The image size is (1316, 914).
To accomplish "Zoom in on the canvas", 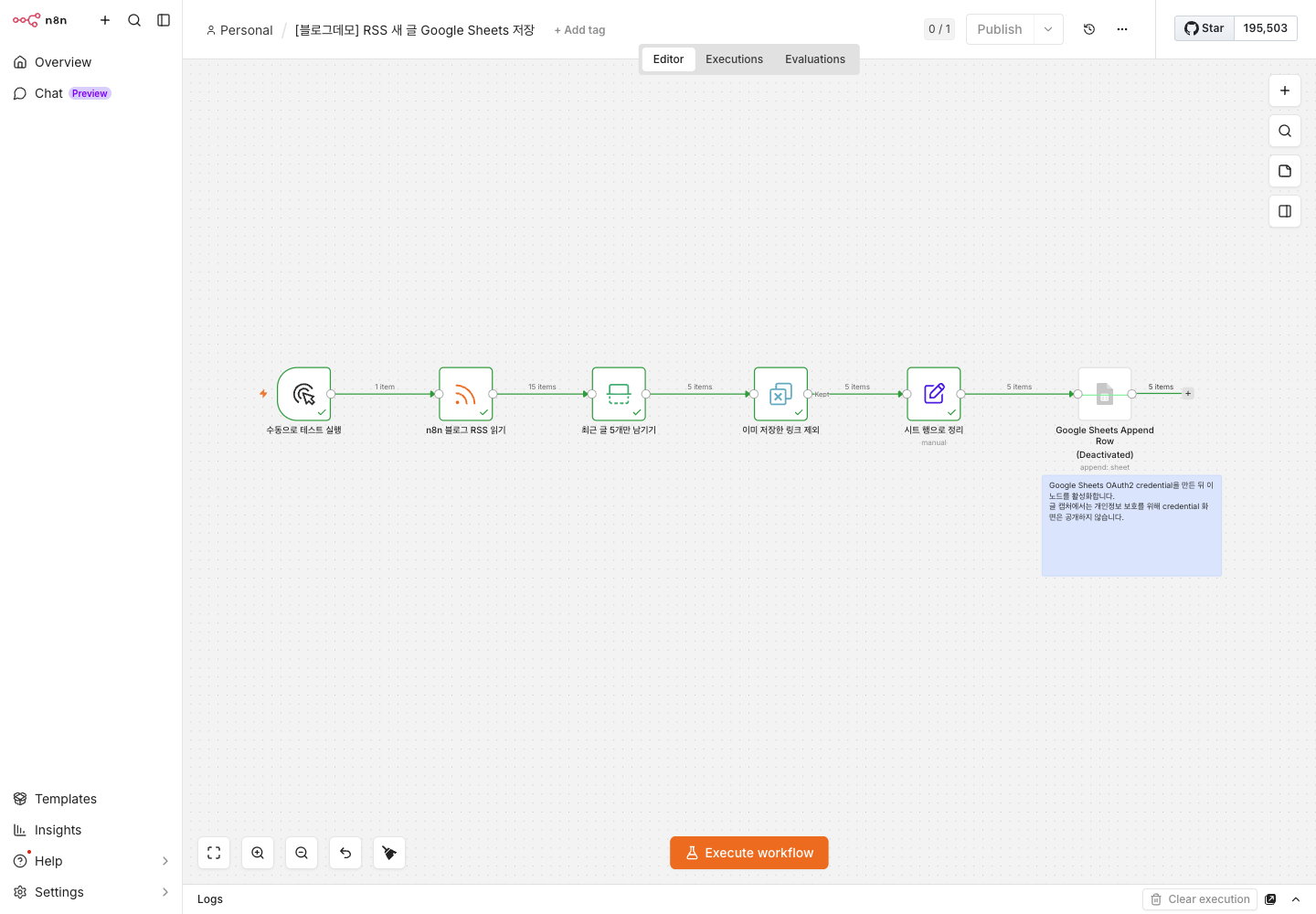I will pos(258,853).
